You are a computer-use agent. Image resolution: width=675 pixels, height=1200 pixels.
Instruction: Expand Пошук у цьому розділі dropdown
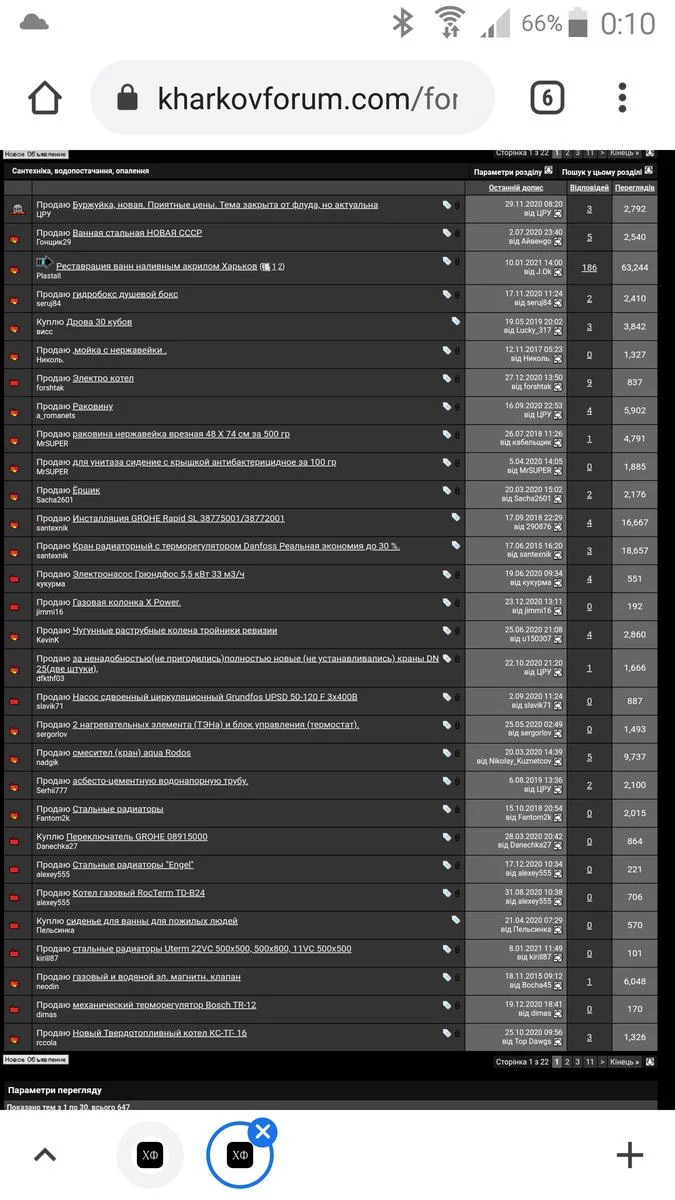click(651, 171)
